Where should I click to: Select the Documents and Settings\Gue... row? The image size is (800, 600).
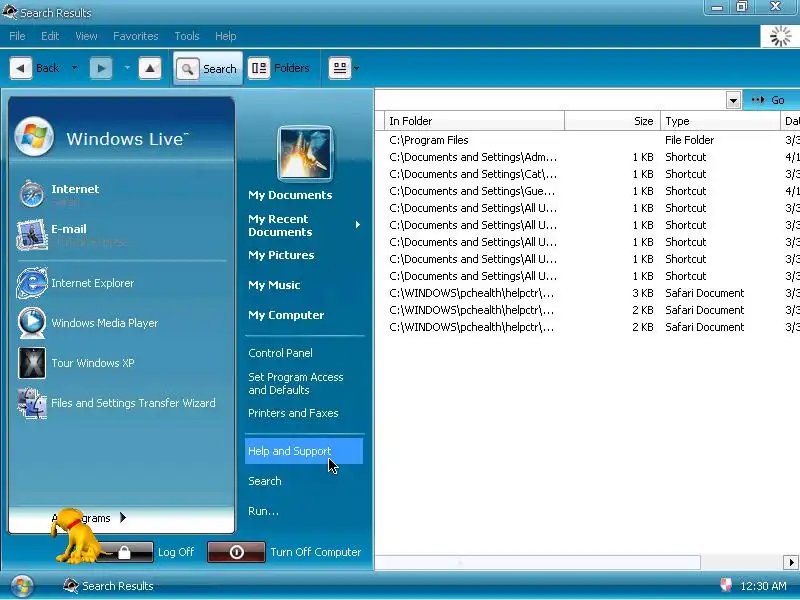(587, 191)
